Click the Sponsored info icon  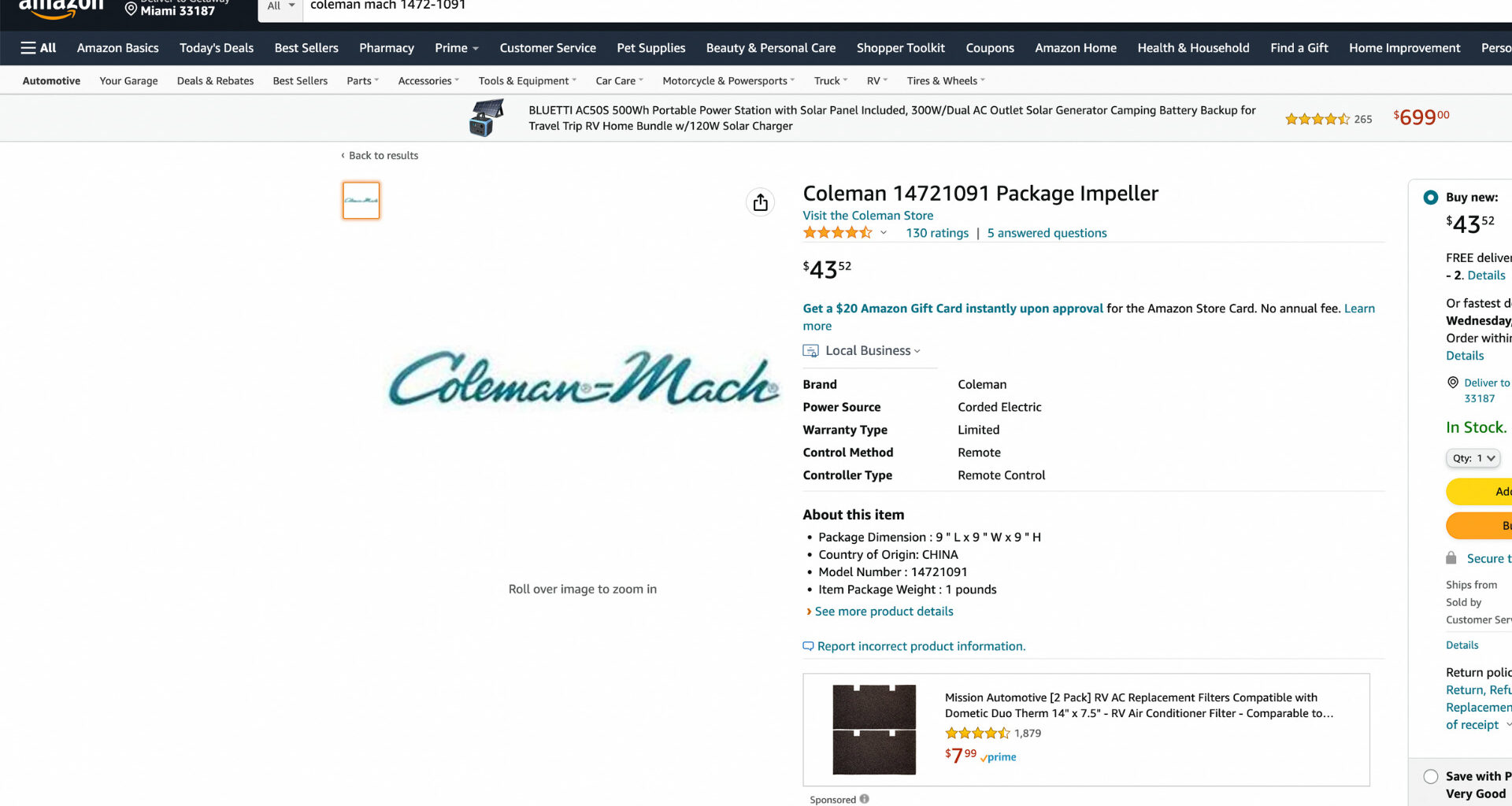863,798
